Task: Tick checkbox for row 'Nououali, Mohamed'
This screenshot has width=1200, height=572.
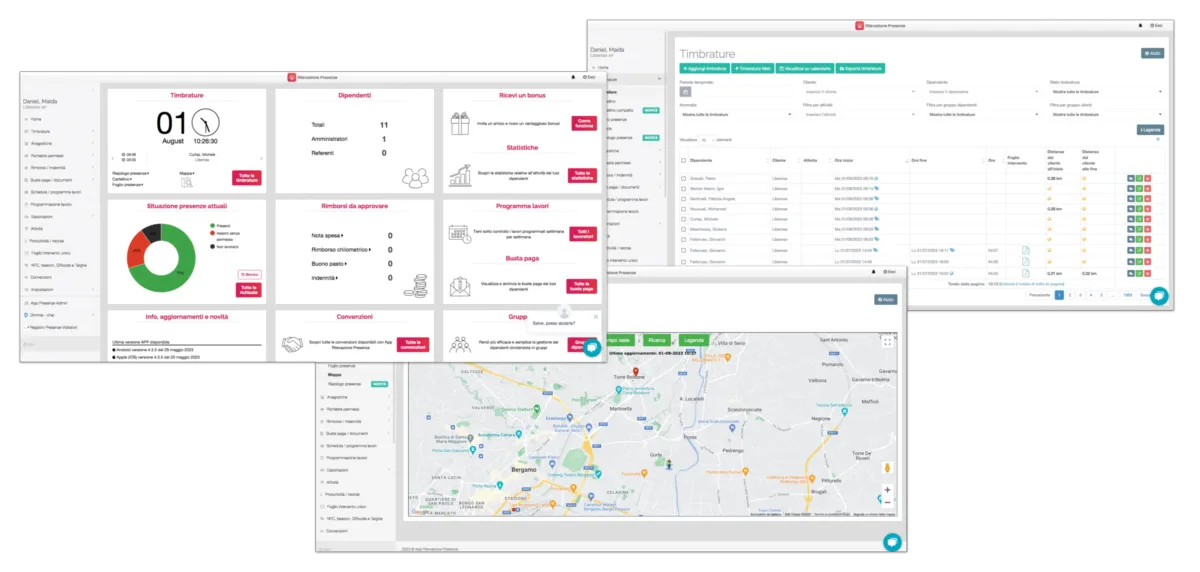Action: coord(684,208)
